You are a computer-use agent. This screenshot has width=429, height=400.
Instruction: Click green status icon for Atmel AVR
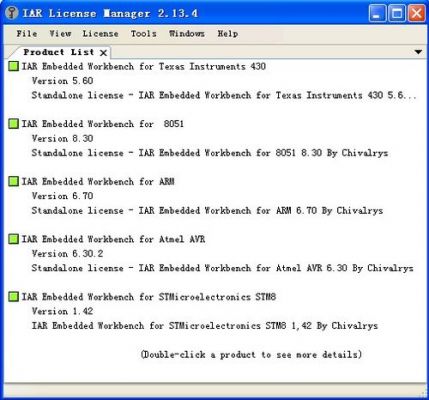tap(13, 239)
